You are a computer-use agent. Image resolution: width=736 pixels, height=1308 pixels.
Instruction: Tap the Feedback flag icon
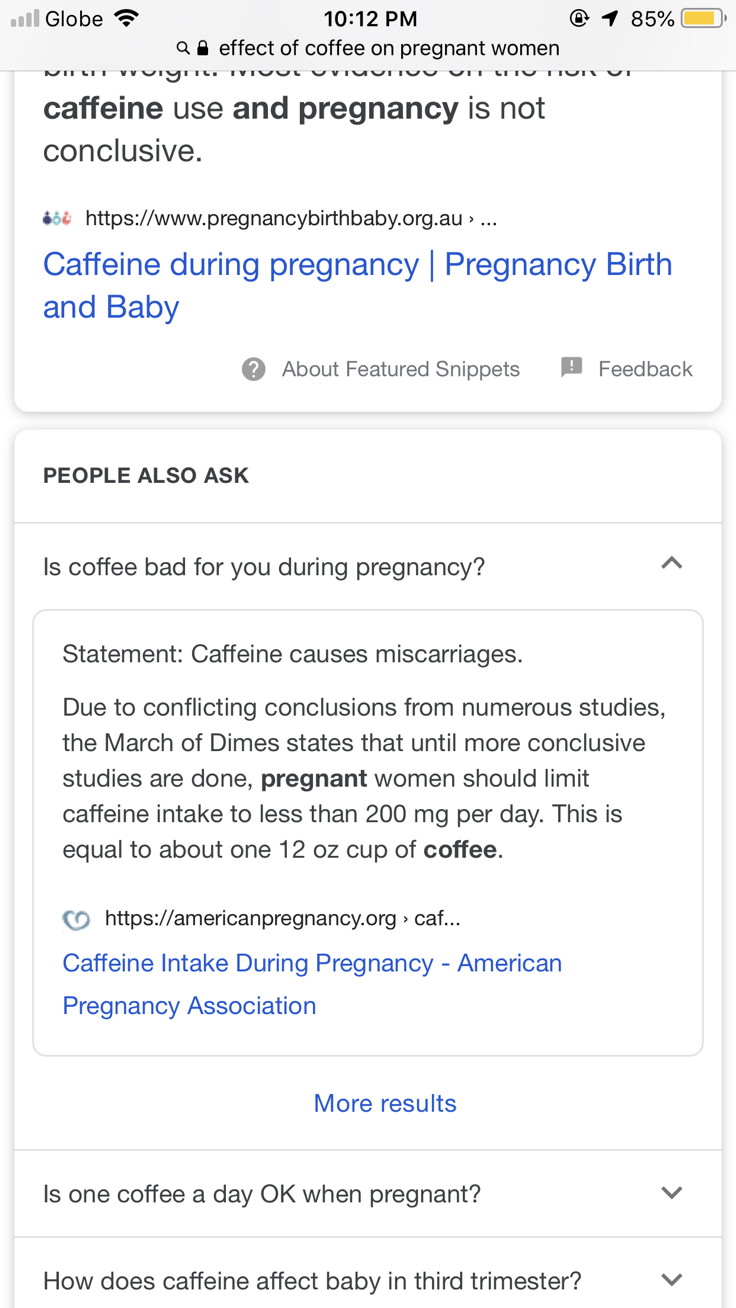(572, 368)
